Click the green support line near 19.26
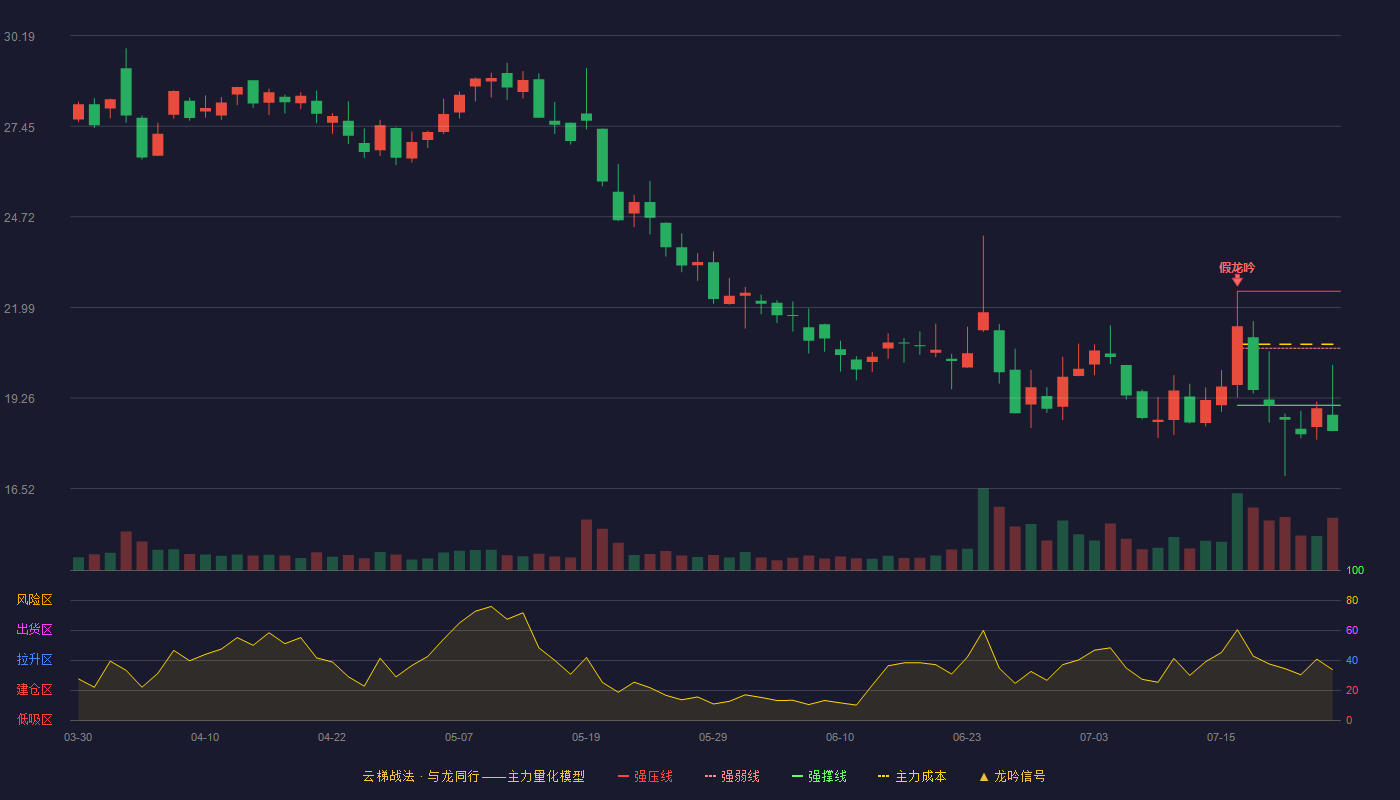 pos(1288,405)
